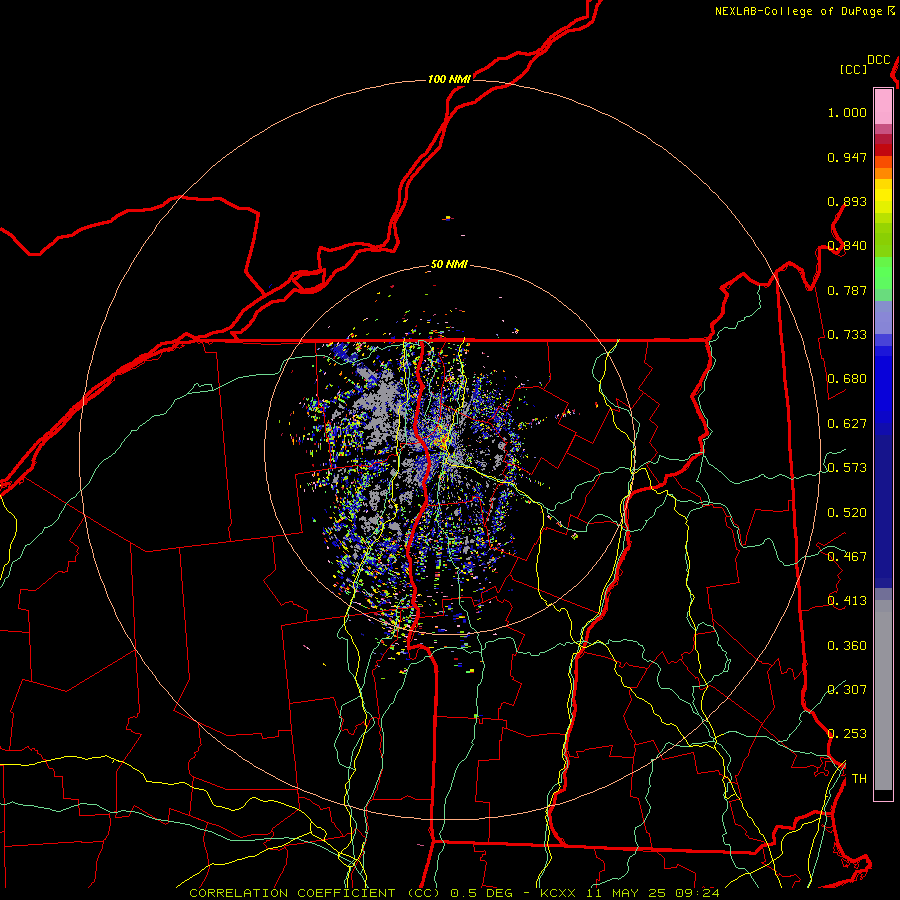
Task: Click the 0.520 scale value
Action: pos(847,513)
